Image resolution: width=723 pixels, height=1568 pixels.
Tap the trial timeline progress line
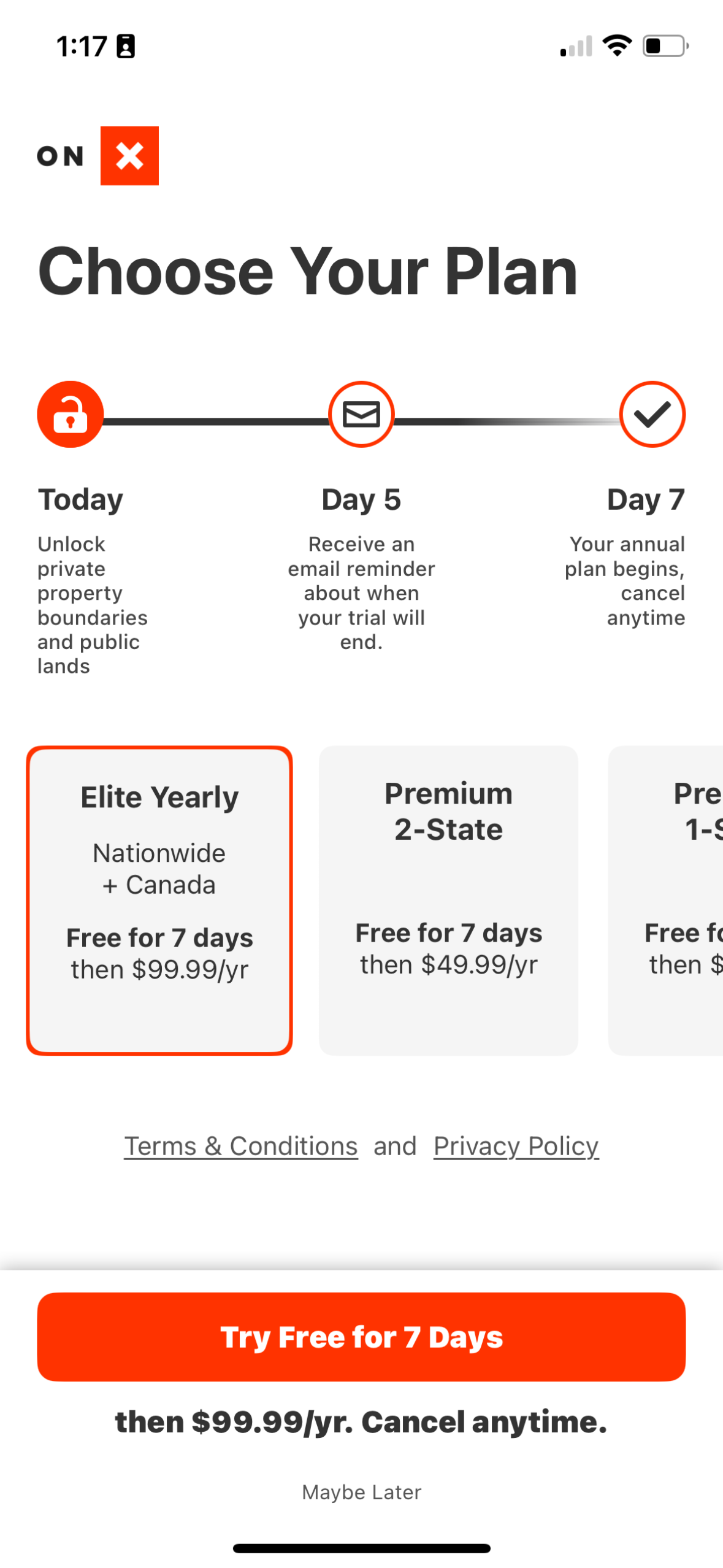coord(215,421)
